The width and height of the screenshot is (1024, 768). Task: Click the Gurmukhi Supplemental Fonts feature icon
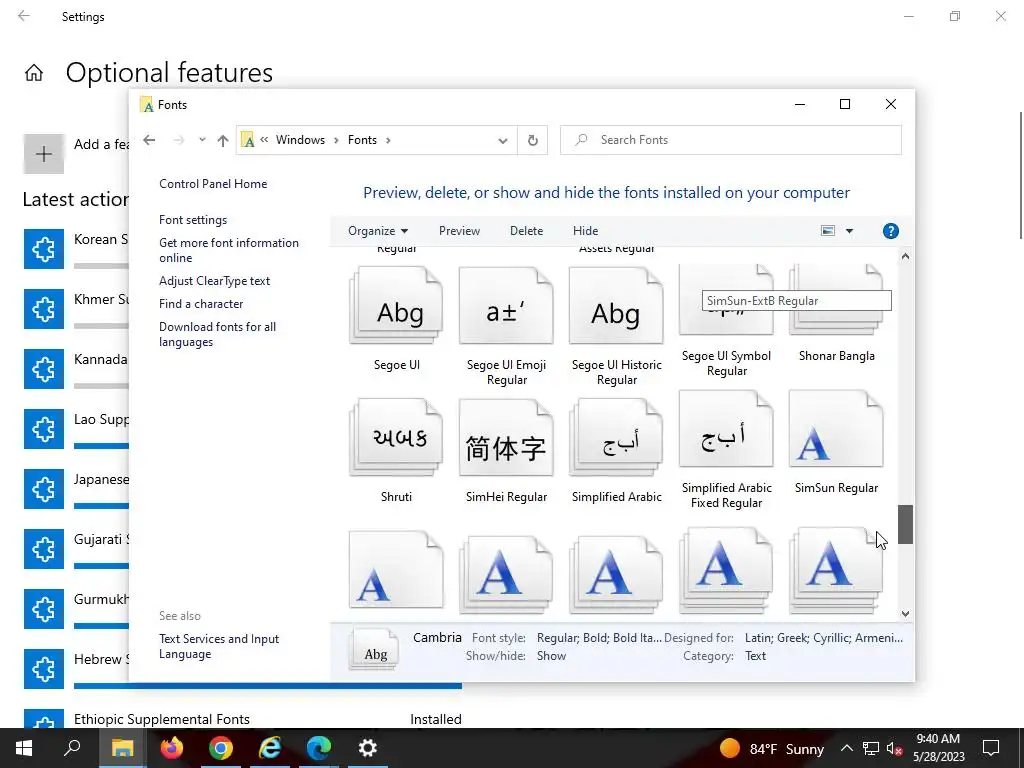tap(44, 609)
